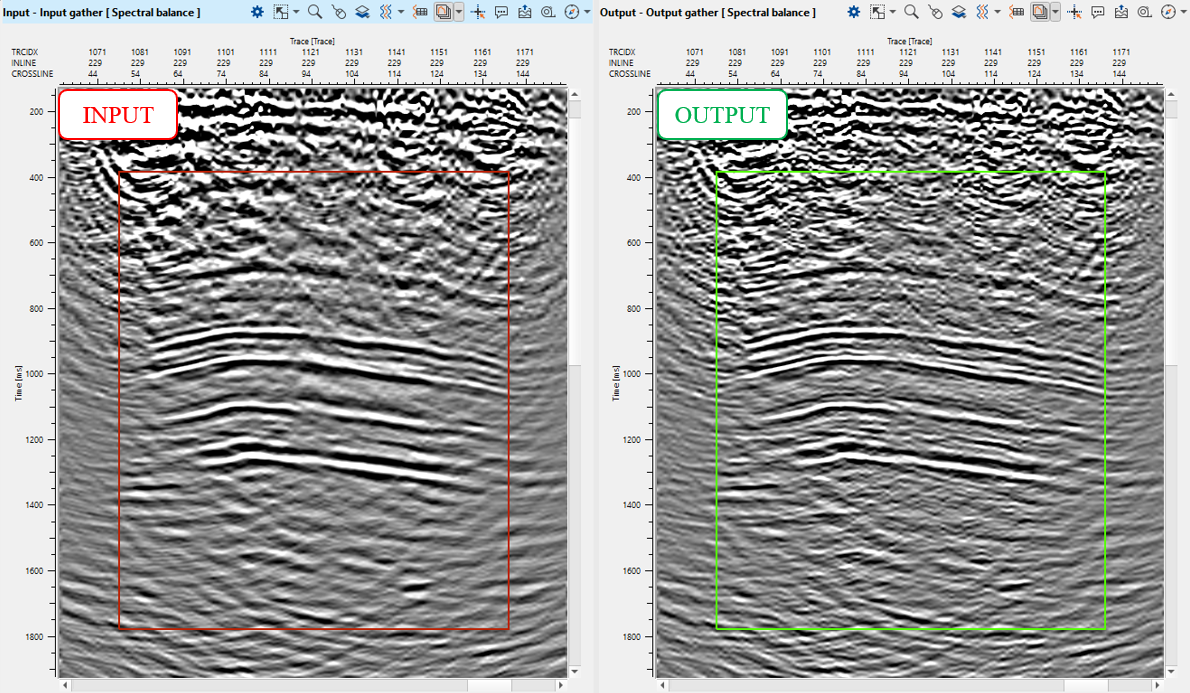Click trace header table icon in Output panel

[x=1017, y=12]
